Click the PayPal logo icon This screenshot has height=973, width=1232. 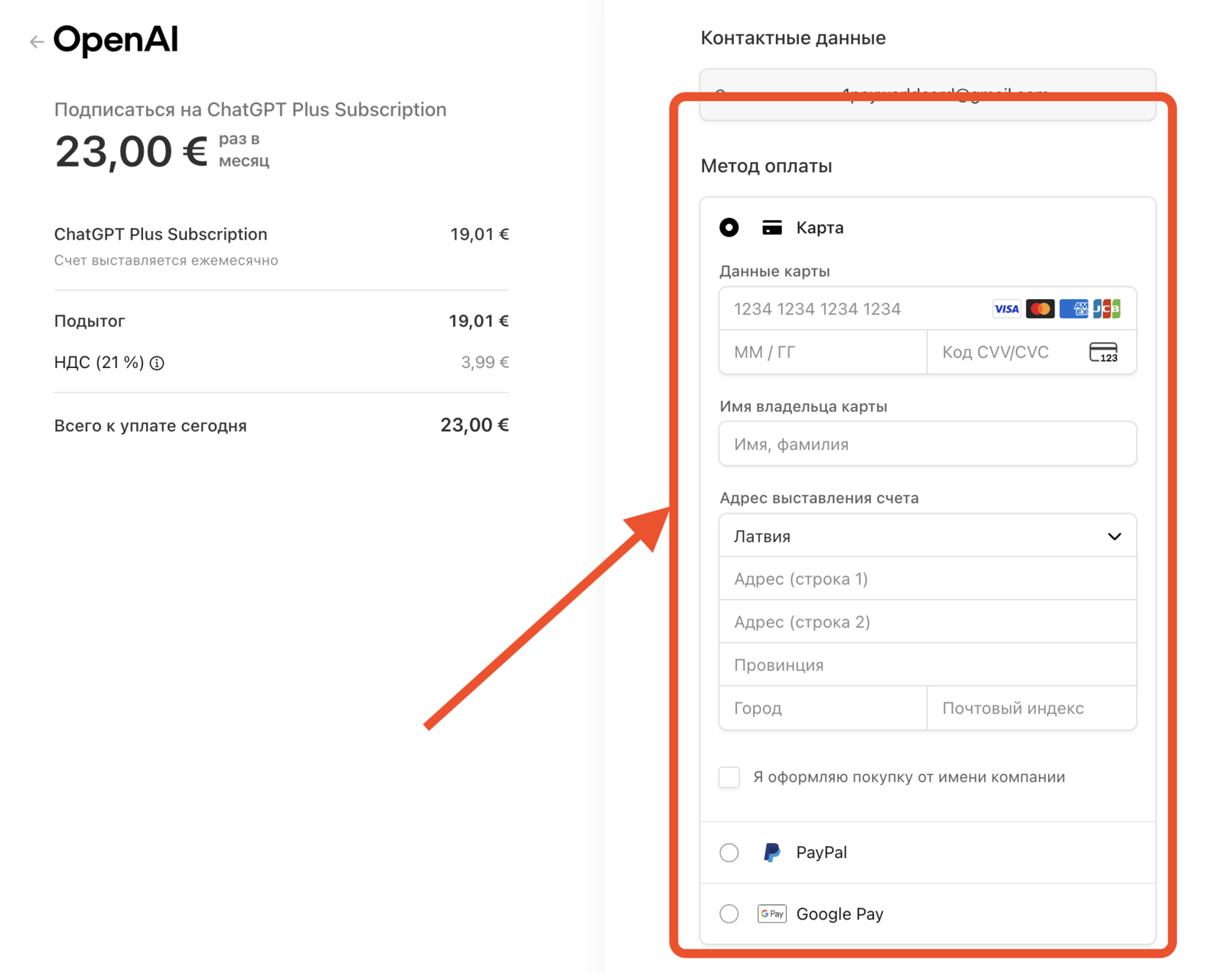point(771,852)
